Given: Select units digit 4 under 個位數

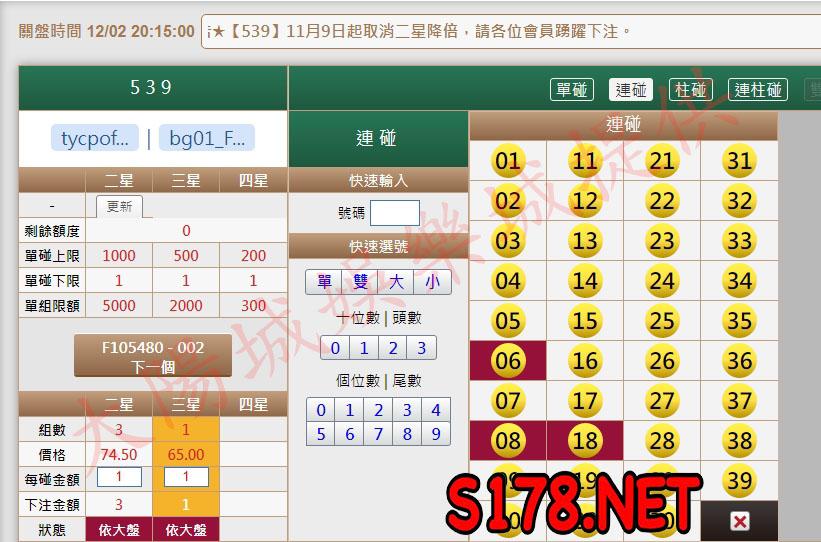Looking at the screenshot, I should (x=436, y=410).
